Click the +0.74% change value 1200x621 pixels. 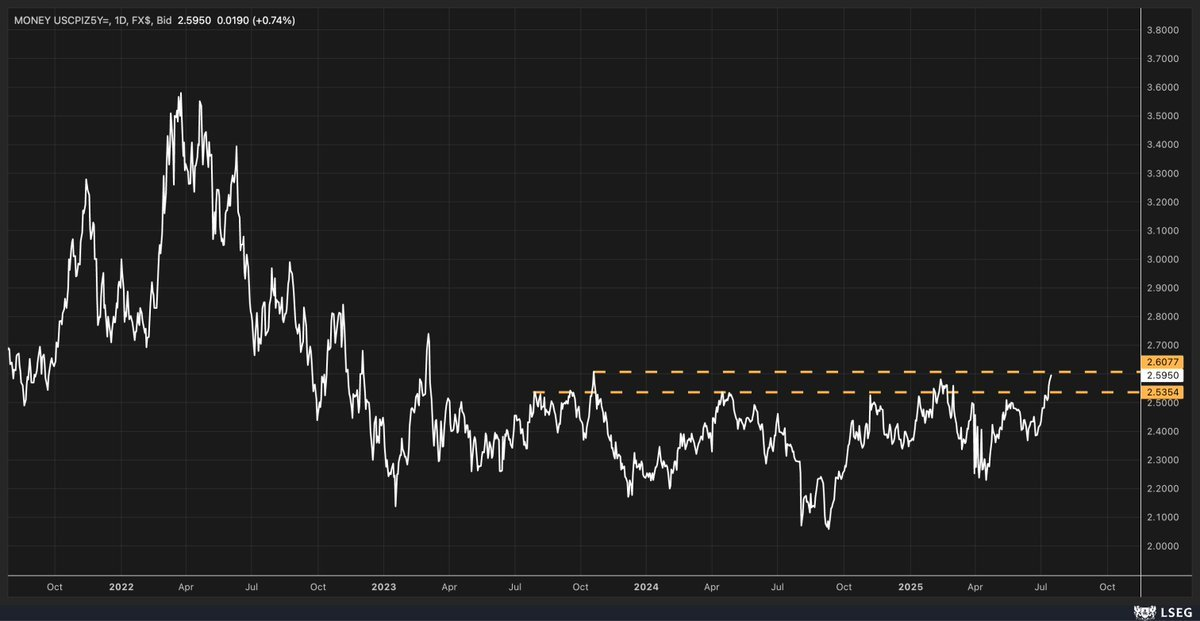[273, 20]
